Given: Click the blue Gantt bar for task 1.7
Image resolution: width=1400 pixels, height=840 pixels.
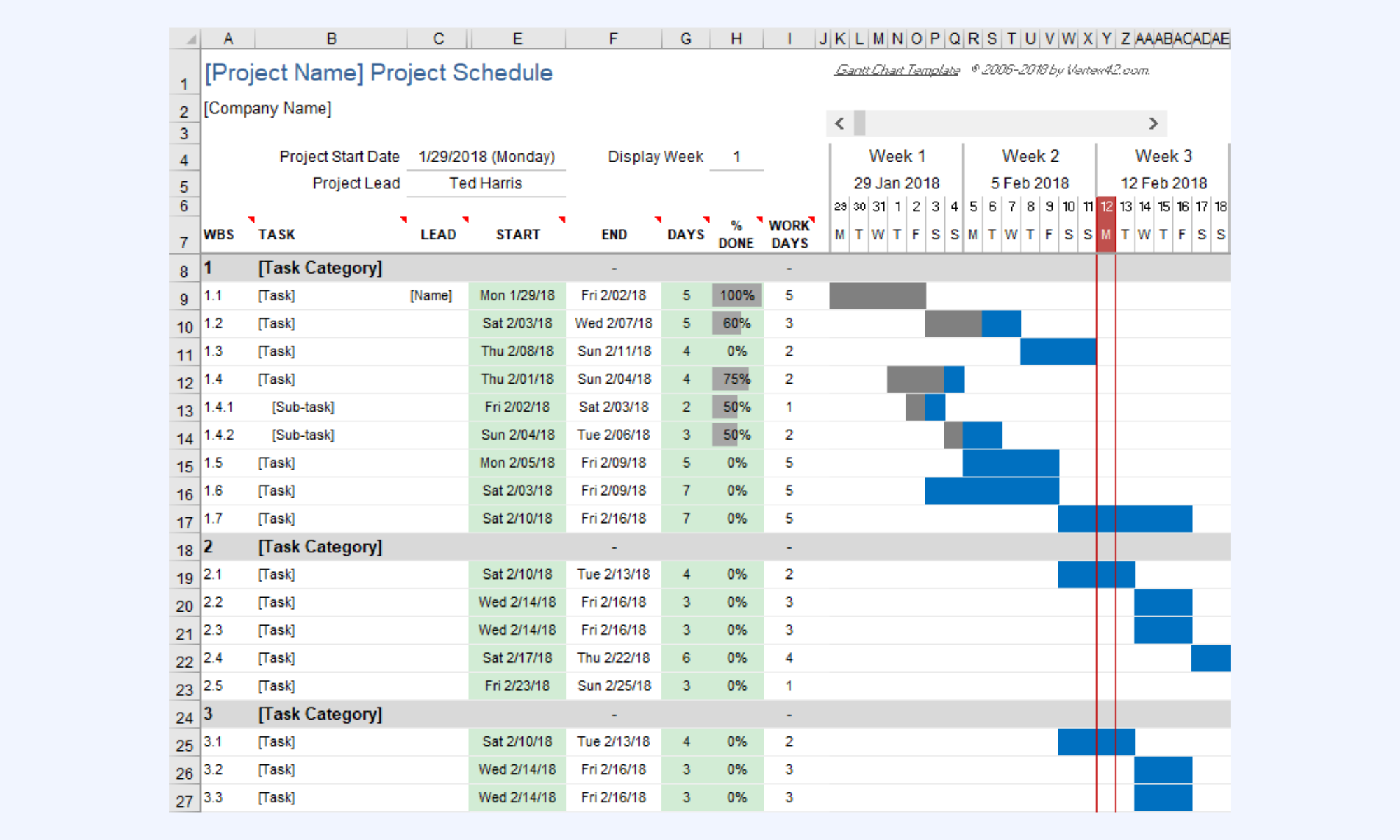Looking at the screenshot, I should coord(1125,519).
